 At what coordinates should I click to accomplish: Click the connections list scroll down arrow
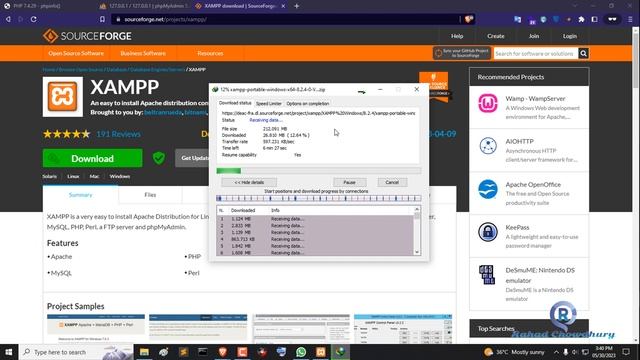(x=417, y=252)
